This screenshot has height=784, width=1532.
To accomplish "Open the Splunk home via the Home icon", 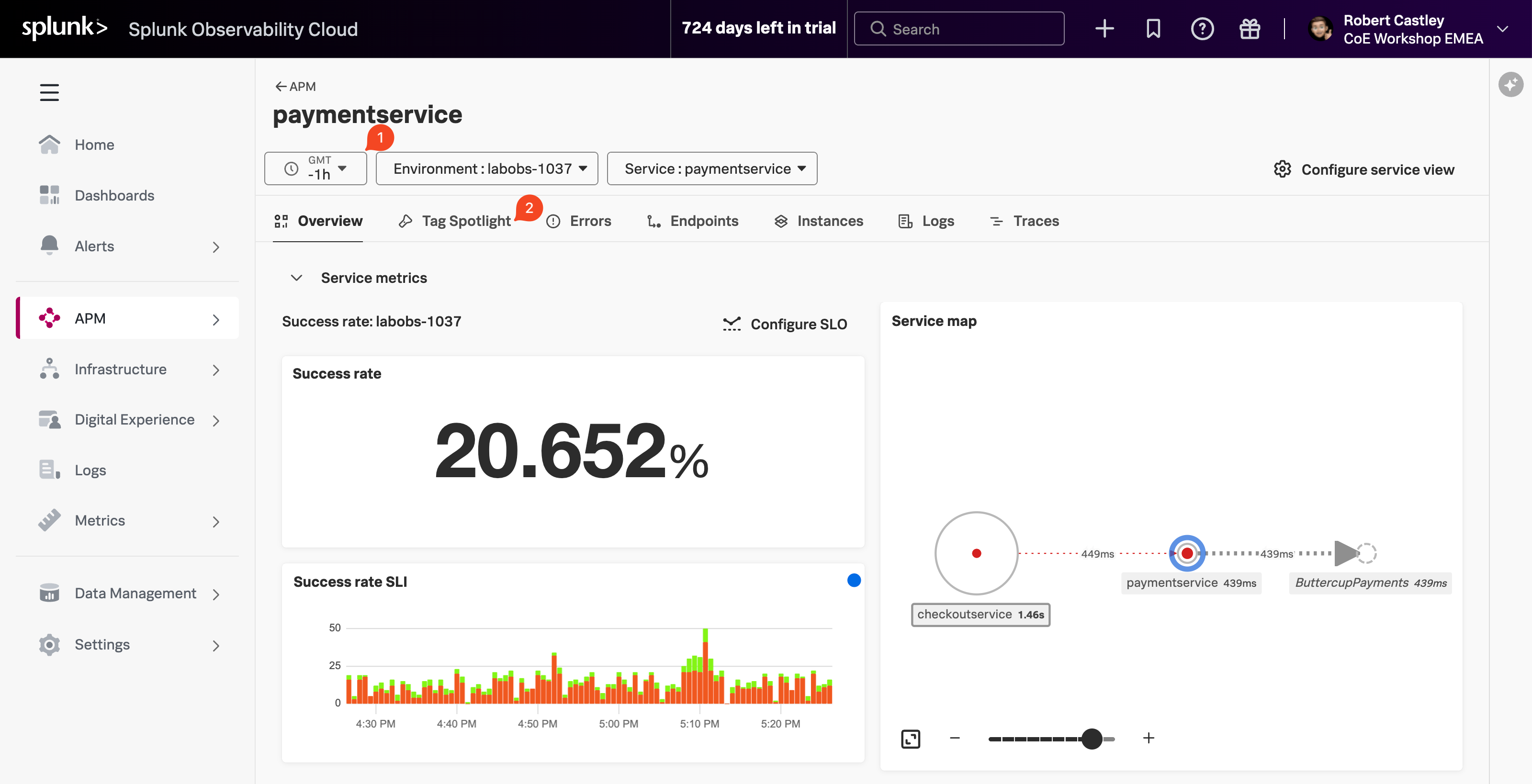I will [x=50, y=144].
